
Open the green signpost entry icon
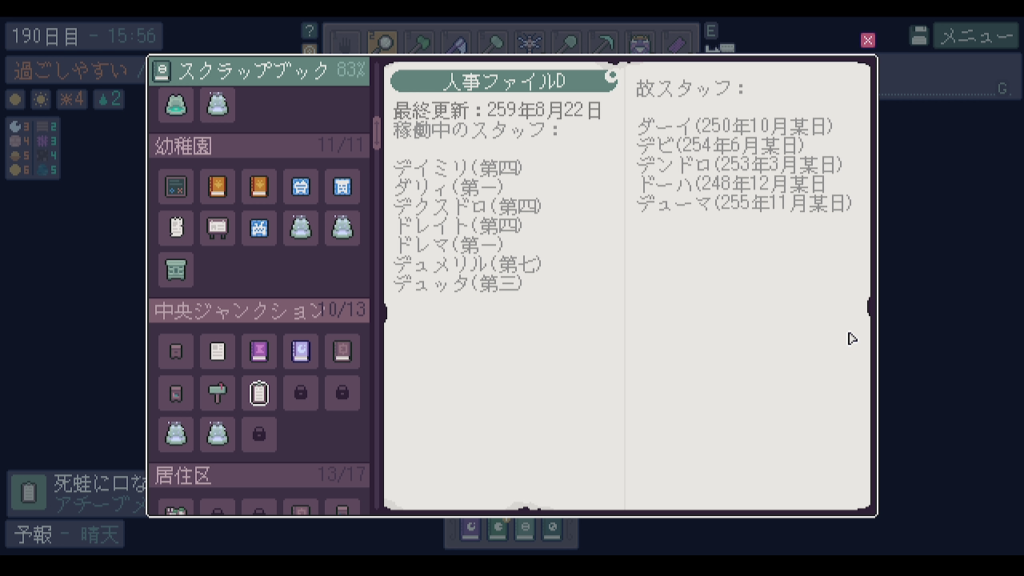[x=217, y=393]
